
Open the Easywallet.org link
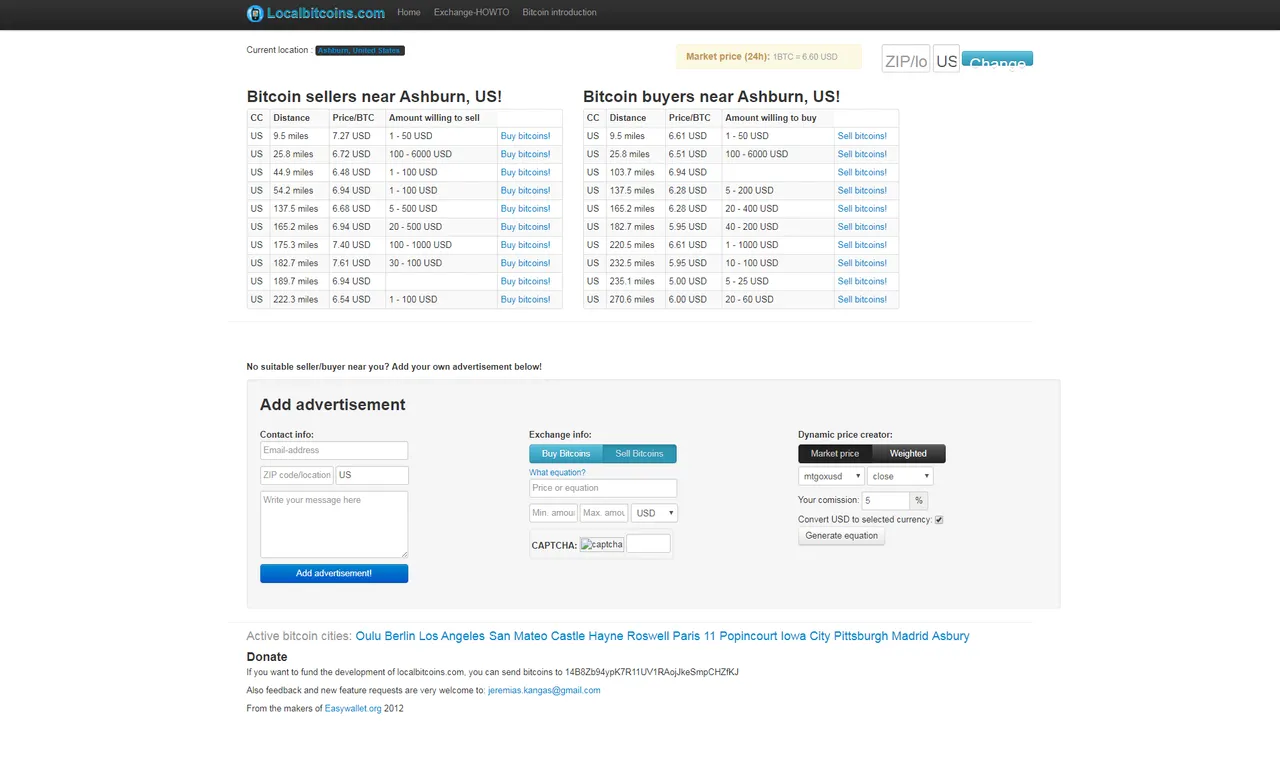click(353, 709)
